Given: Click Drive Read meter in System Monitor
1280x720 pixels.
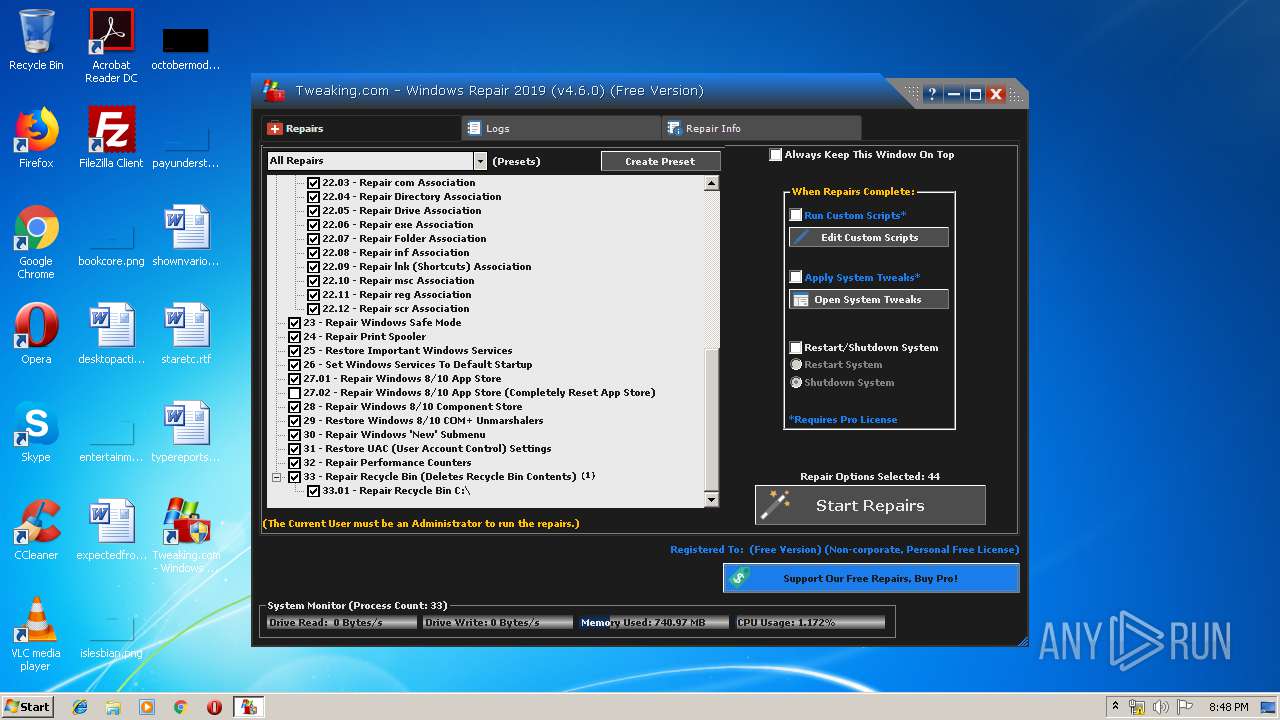Looking at the screenshot, I should (341, 622).
